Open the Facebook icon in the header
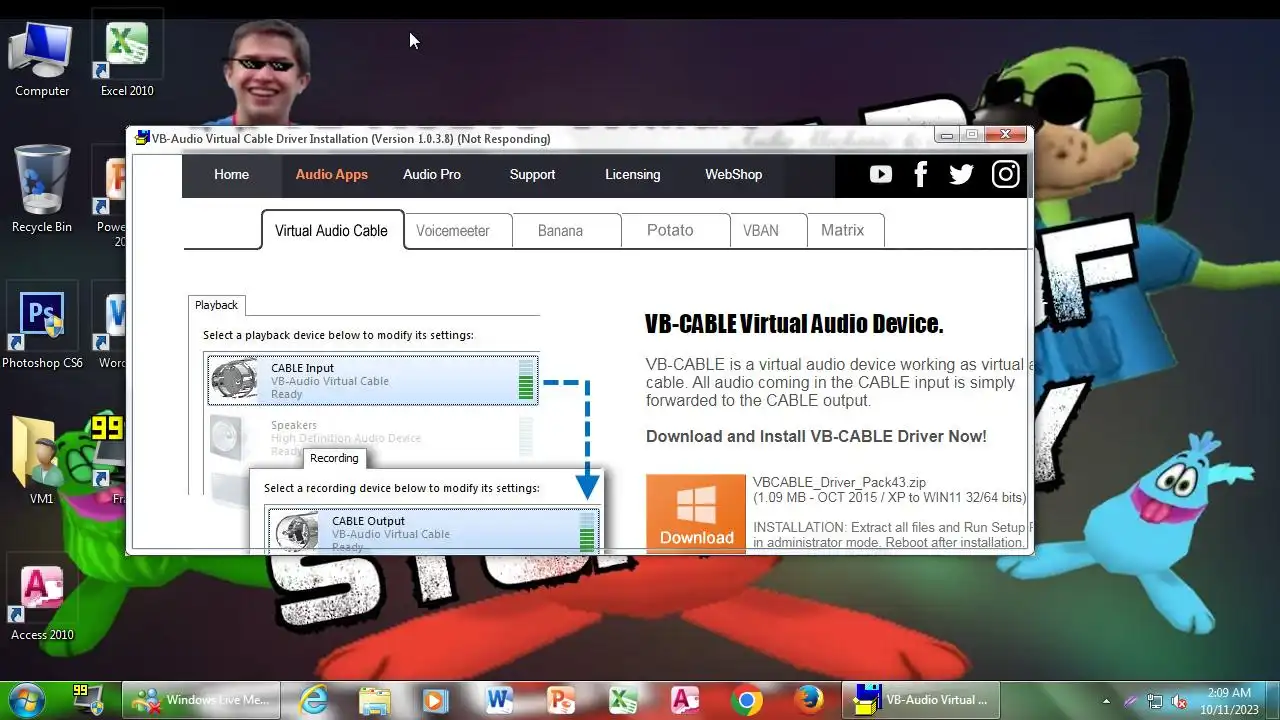 point(921,174)
